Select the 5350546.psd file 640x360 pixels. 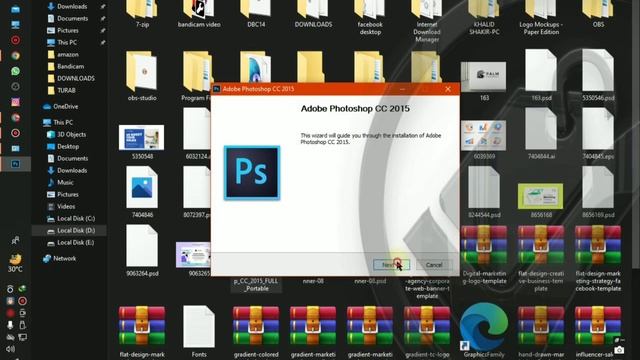tap(598, 76)
